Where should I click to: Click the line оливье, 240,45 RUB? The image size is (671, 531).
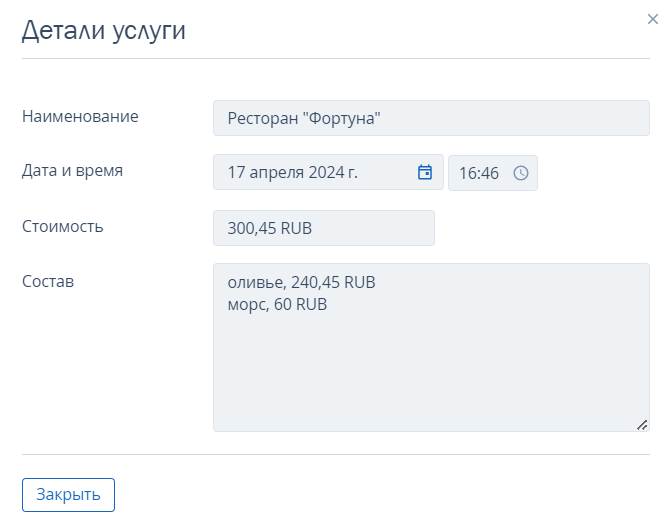[x=302, y=282]
